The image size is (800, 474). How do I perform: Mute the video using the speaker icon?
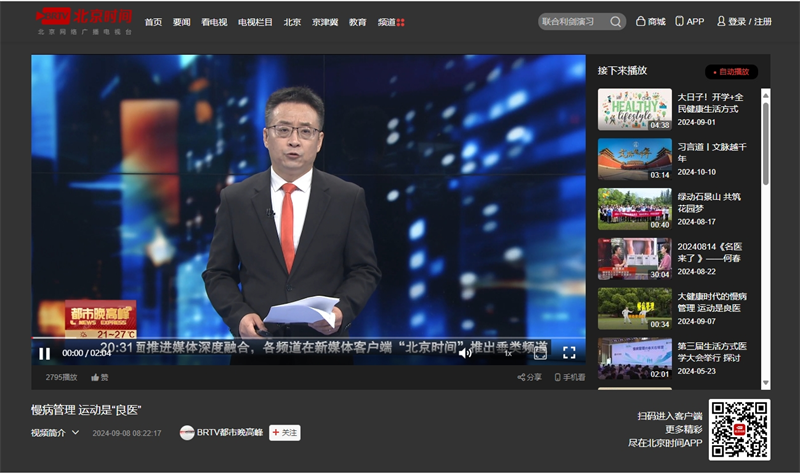pyautogui.click(x=465, y=353)
